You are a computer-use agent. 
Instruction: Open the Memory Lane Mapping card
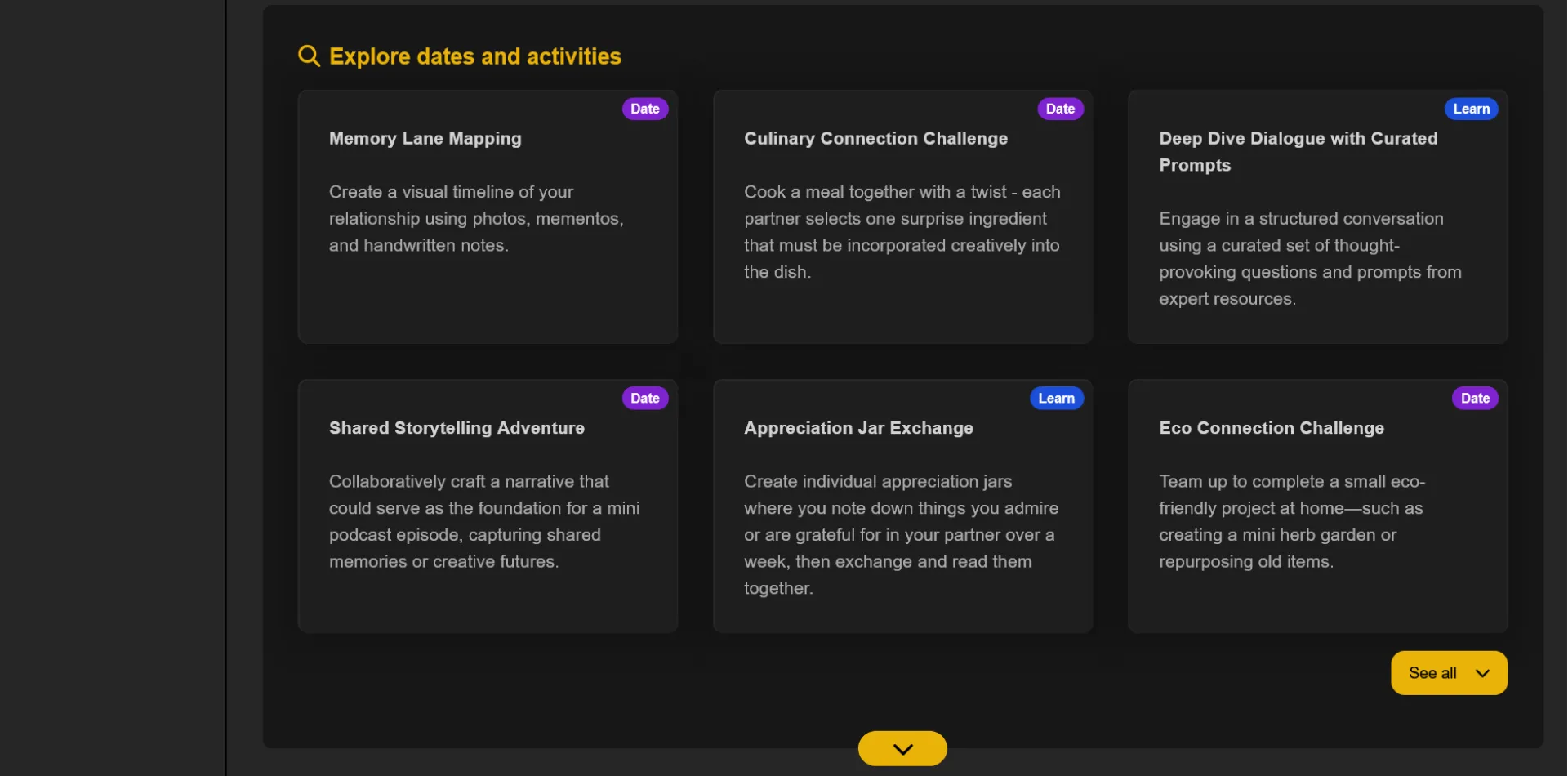pyautogui.click(x=488, y=216)
